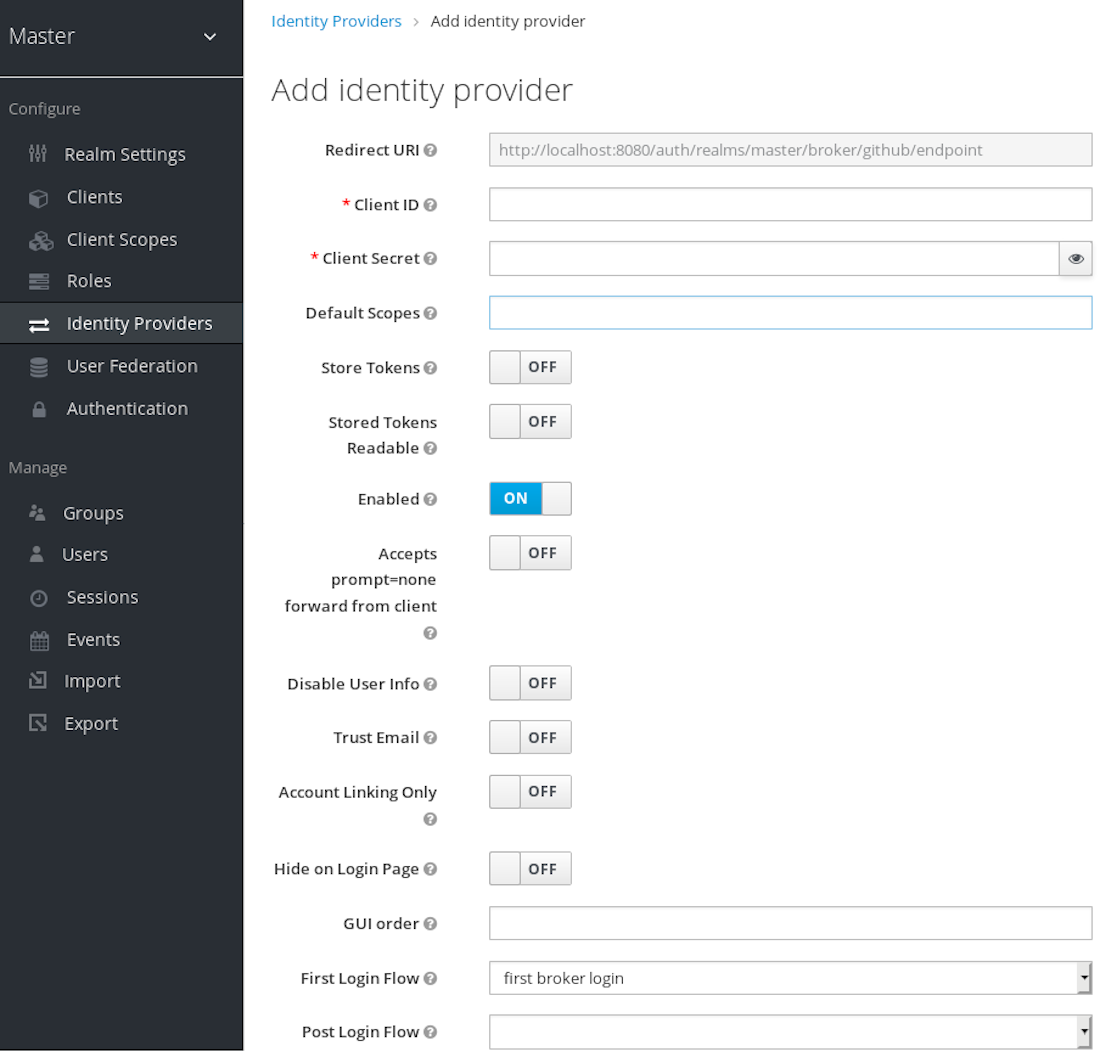
Task: Turn on Store Tokens switch
Action: tap(530, 368)
